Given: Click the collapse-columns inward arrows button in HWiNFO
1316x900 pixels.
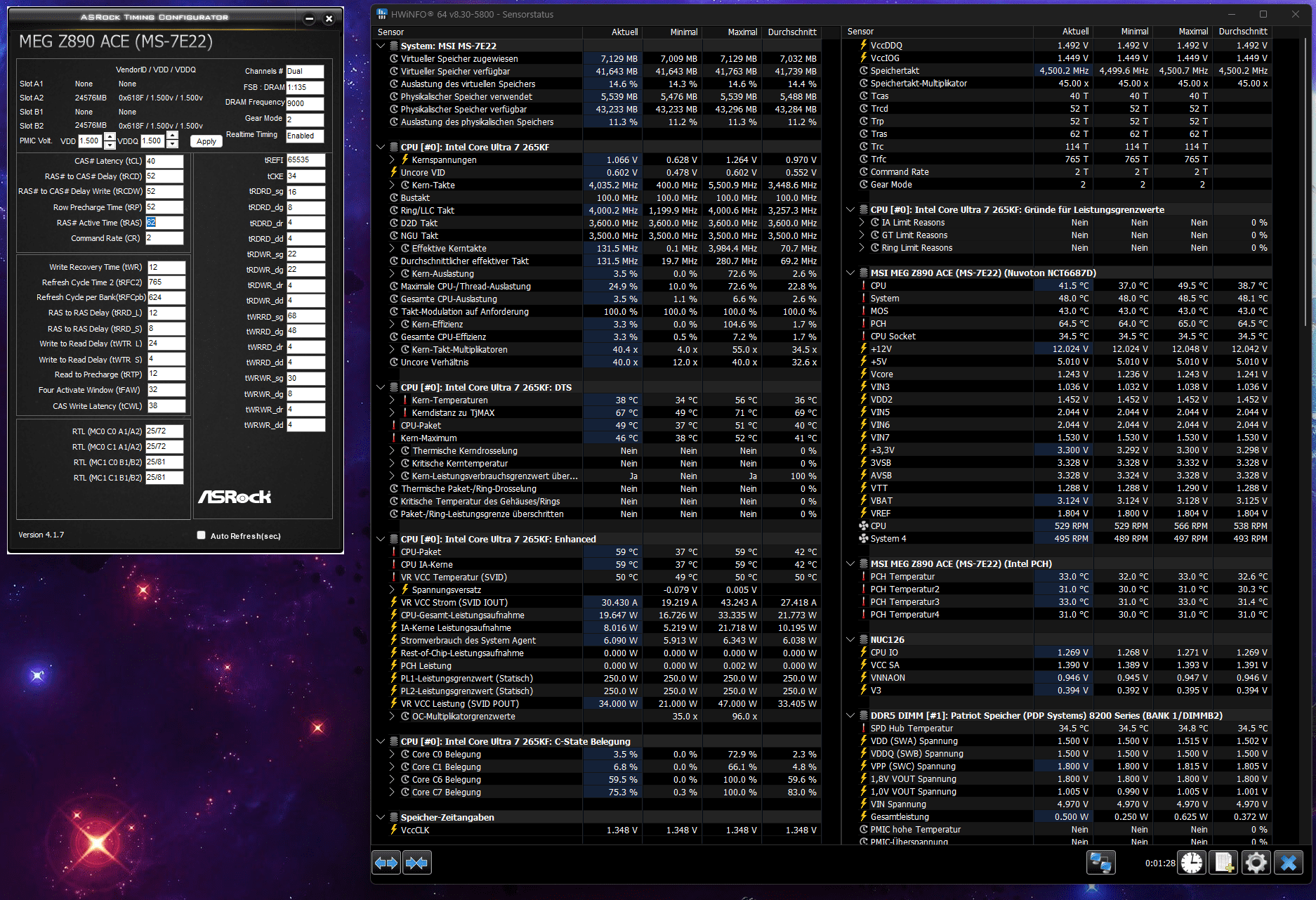Looking at the screenshot, I should click(x=417, y=862).
